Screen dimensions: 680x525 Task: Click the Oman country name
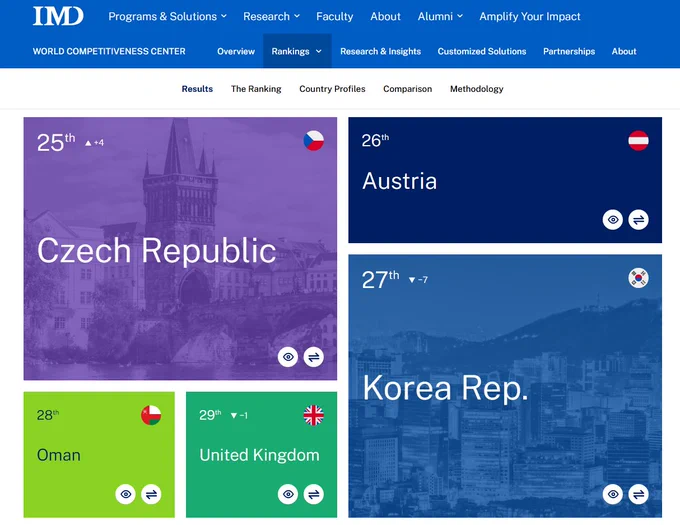pyautogui.click(x=59, y=455)
